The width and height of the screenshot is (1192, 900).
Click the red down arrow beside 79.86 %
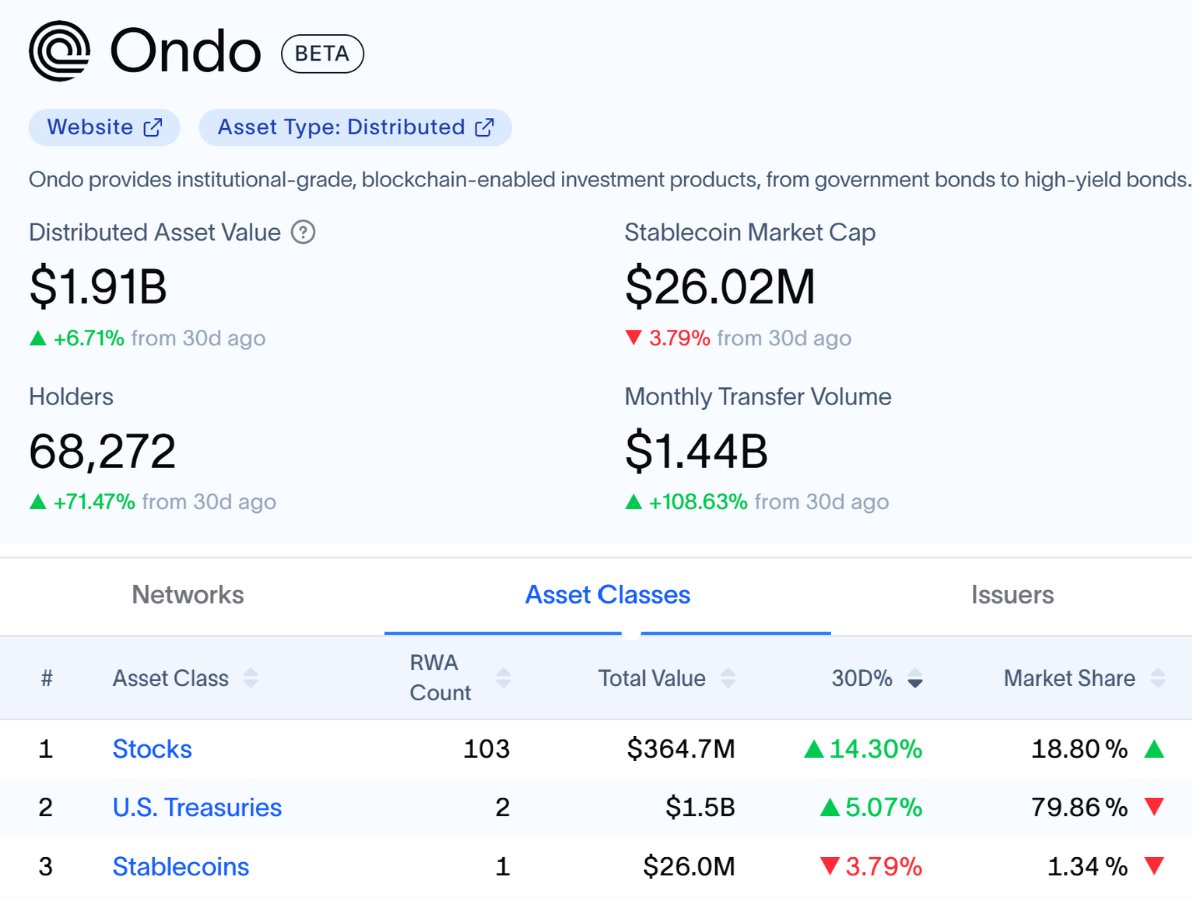click(1154, 807)
